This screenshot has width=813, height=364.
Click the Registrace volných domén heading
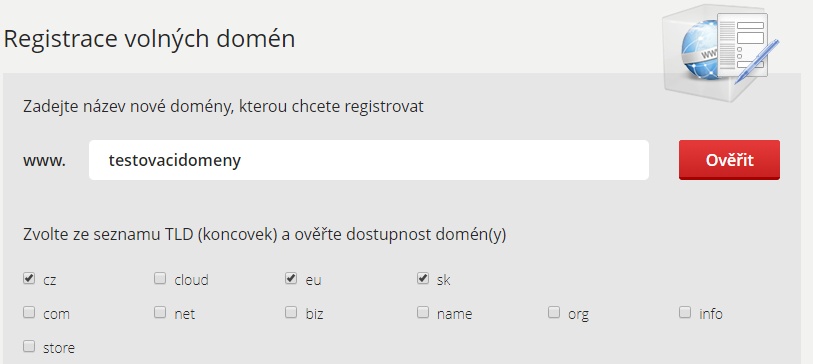click(x=149, y=39)
